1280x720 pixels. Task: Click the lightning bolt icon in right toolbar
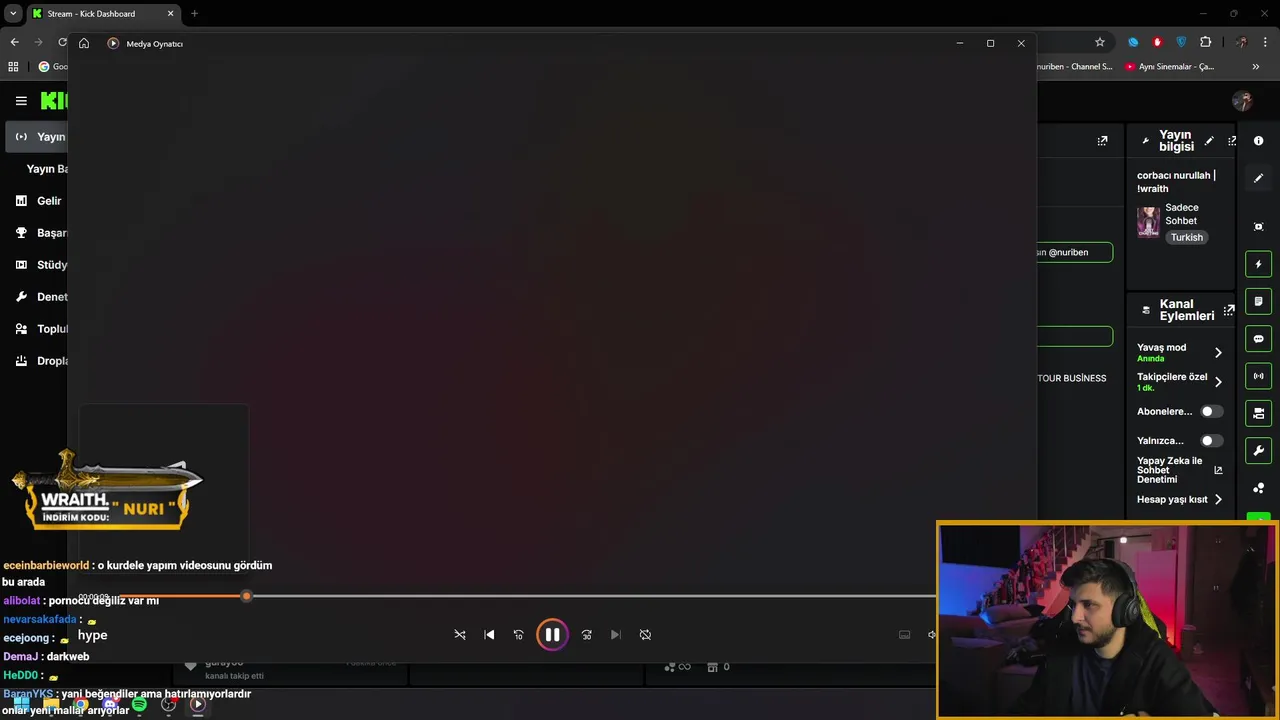tap(1258, 264)
